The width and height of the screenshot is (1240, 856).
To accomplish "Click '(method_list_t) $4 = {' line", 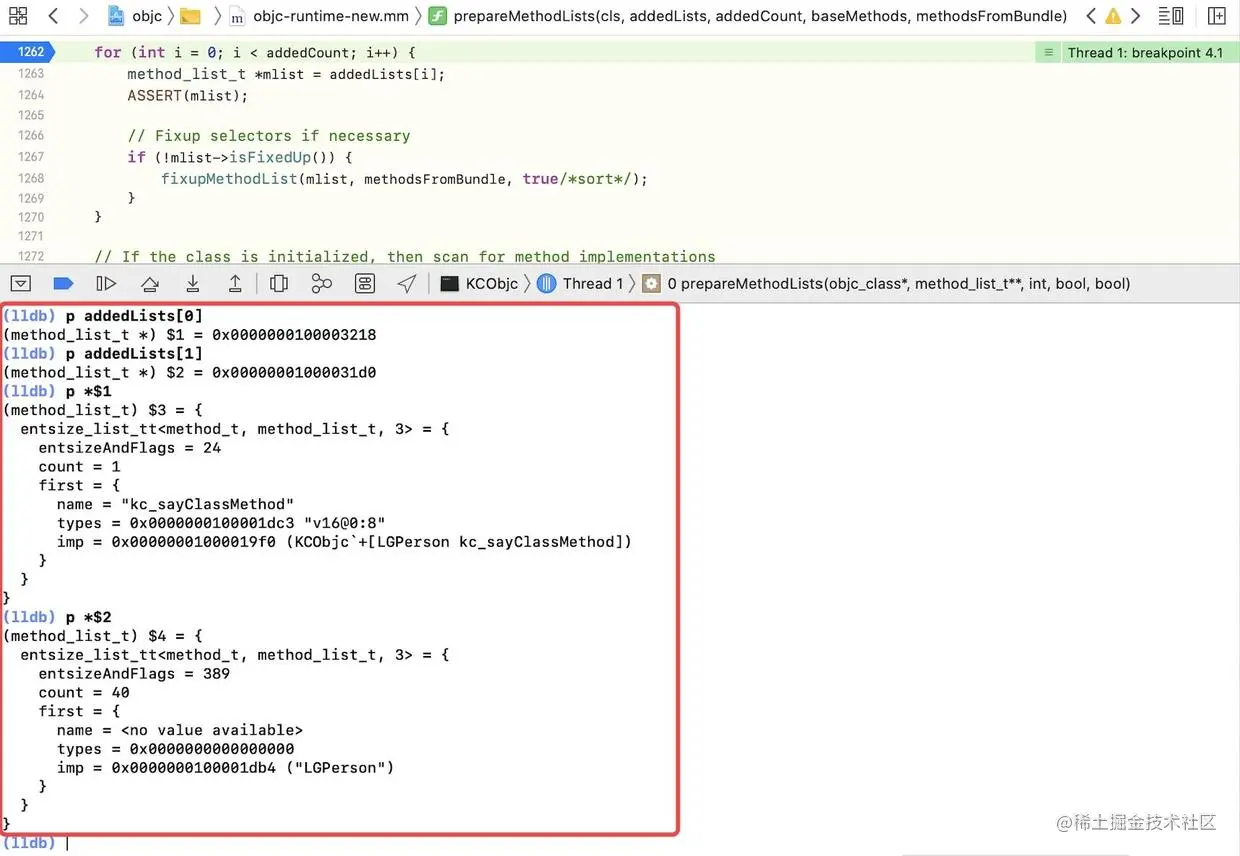I will click(102, 637).
